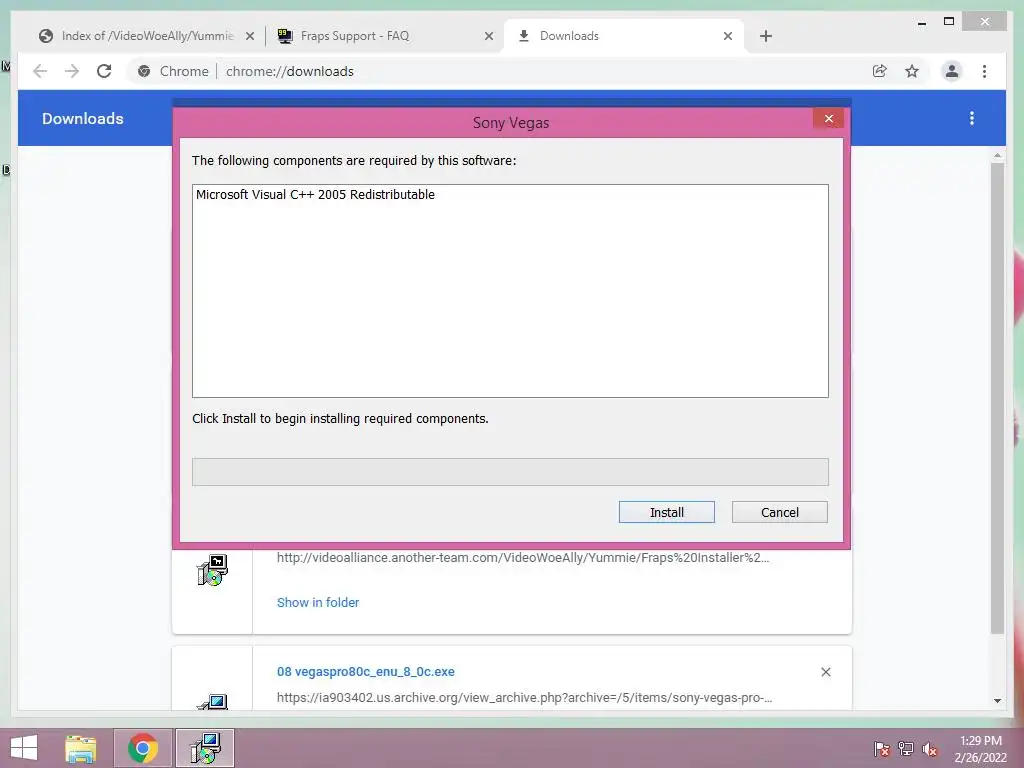
Task: Close the Sony Vegas dialog with the red X
Action: pos(828,118)
